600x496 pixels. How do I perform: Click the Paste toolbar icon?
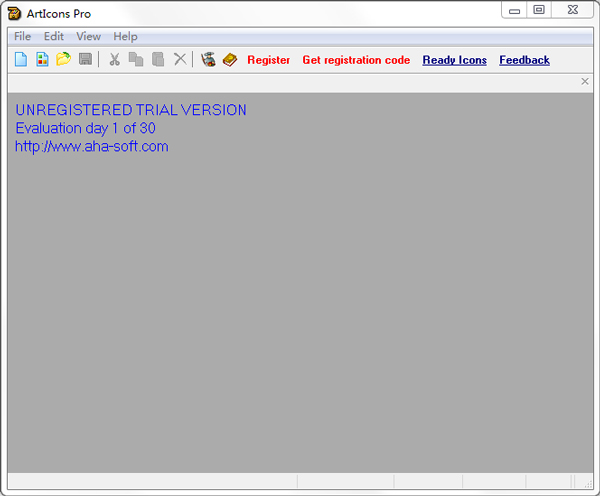tap(158, 60)
